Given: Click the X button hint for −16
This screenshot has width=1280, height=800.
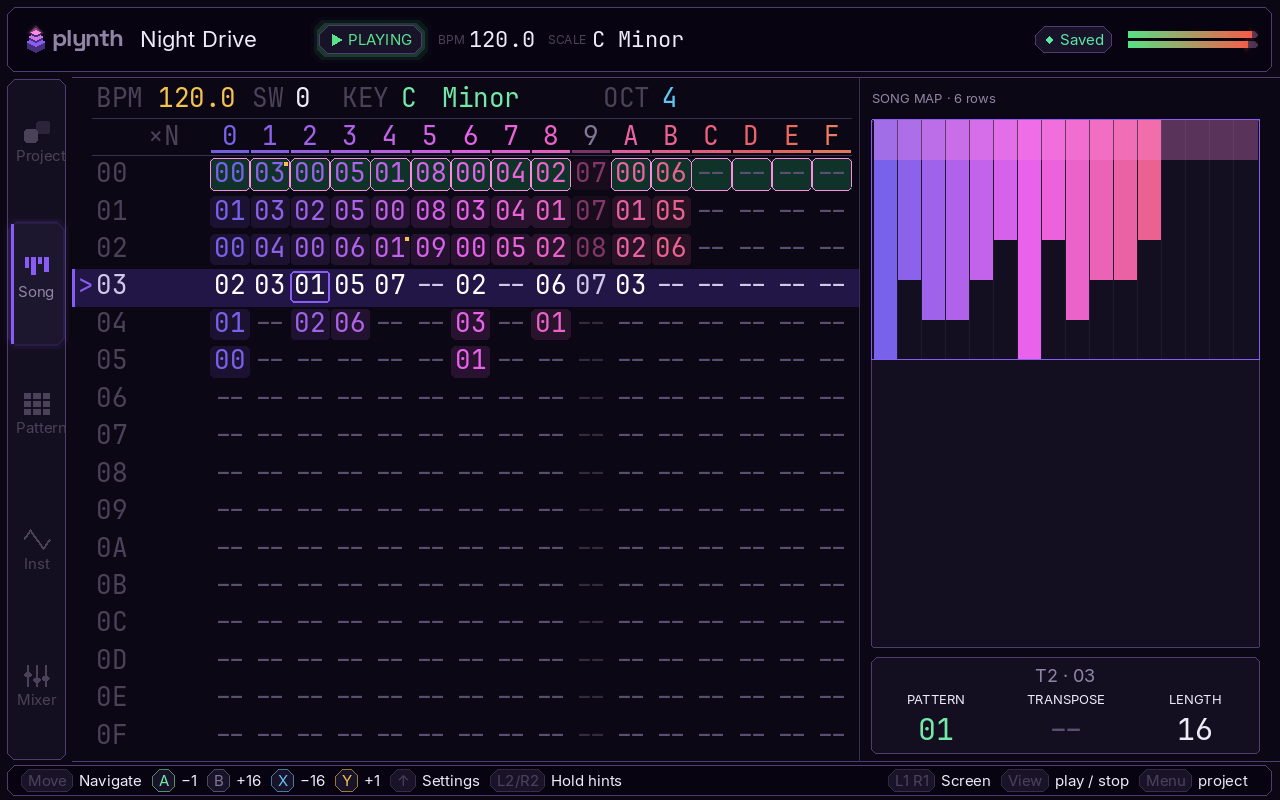Looking at the screenshot, I should tap(283, 781).
